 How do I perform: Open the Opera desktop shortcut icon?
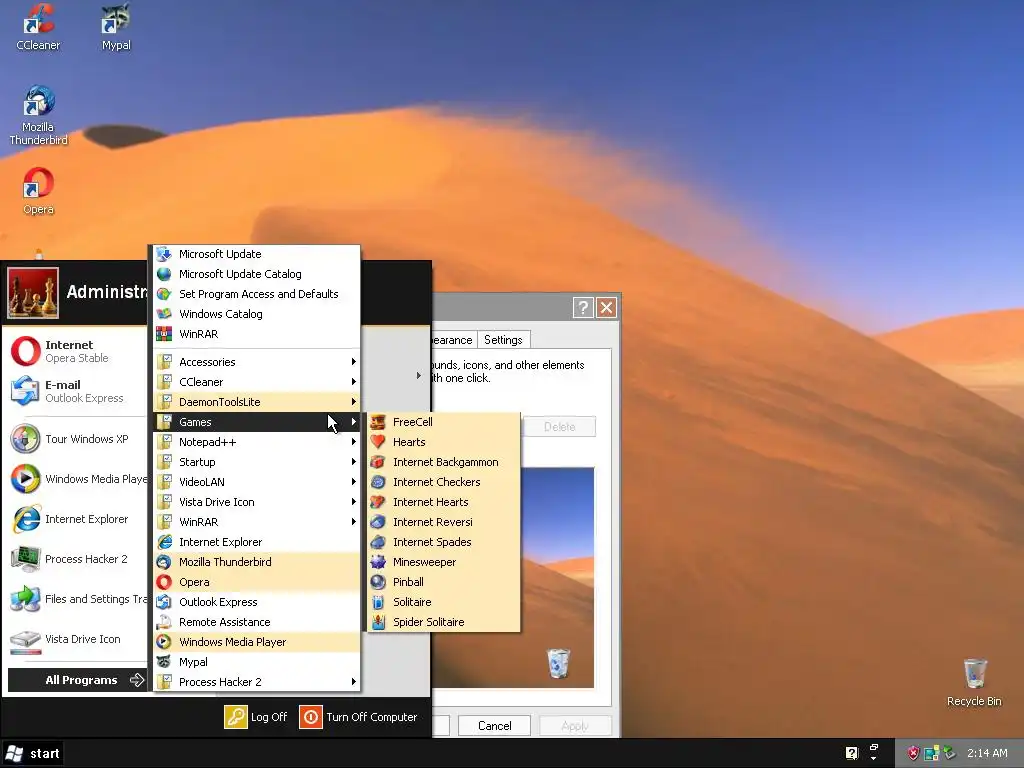pos(38,191)
